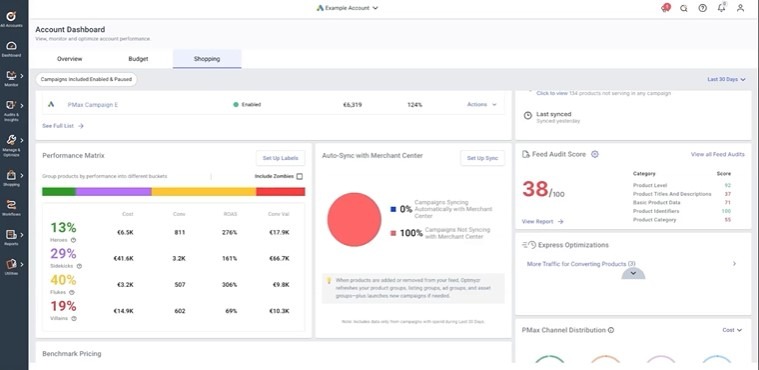Click the Express Optimizations icon
The width and height of the screenshot is (759, 370).
529,245
